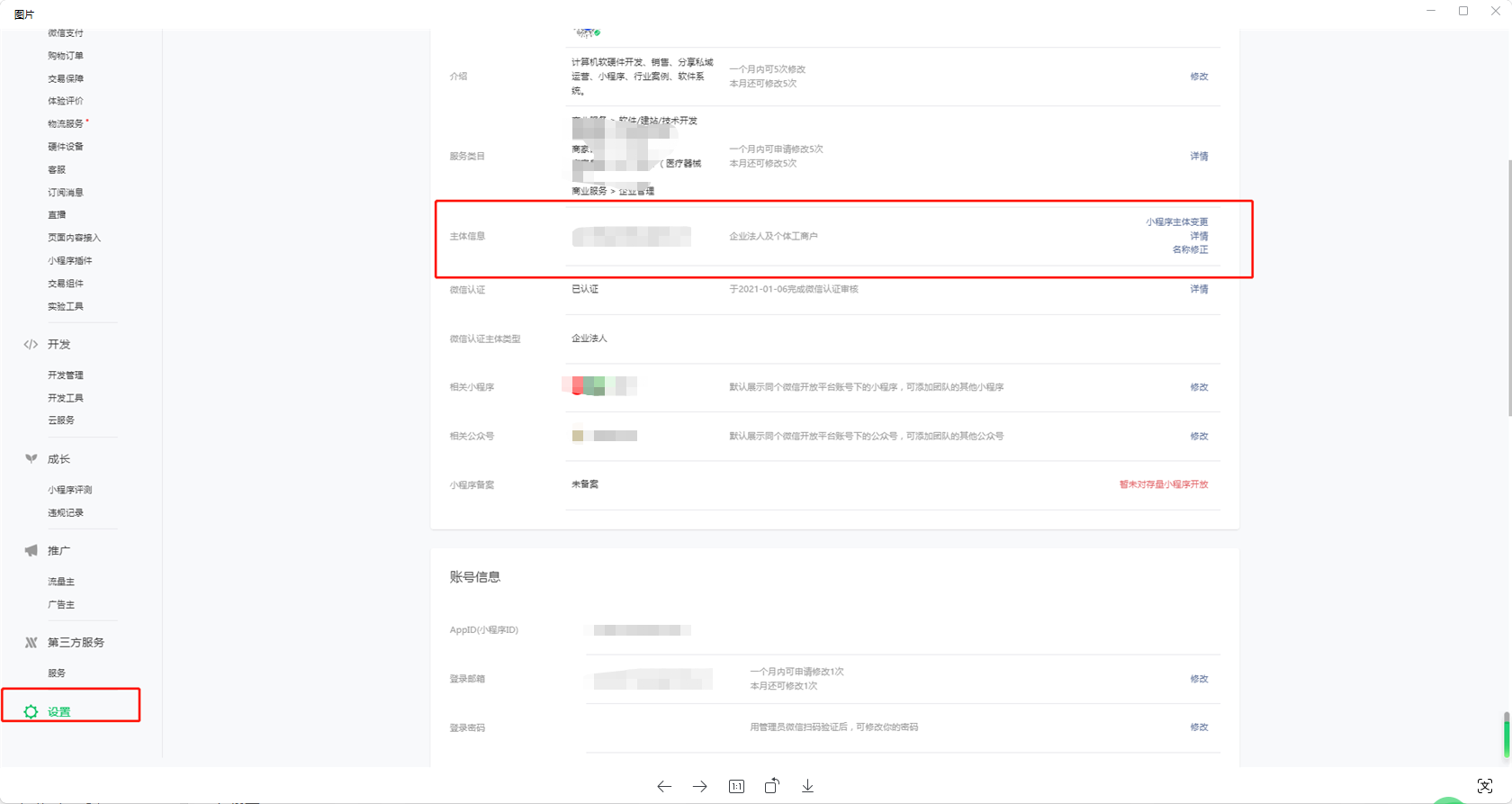Download the image with the save arrow icon

pyautogui.click(x=807, y=786)
